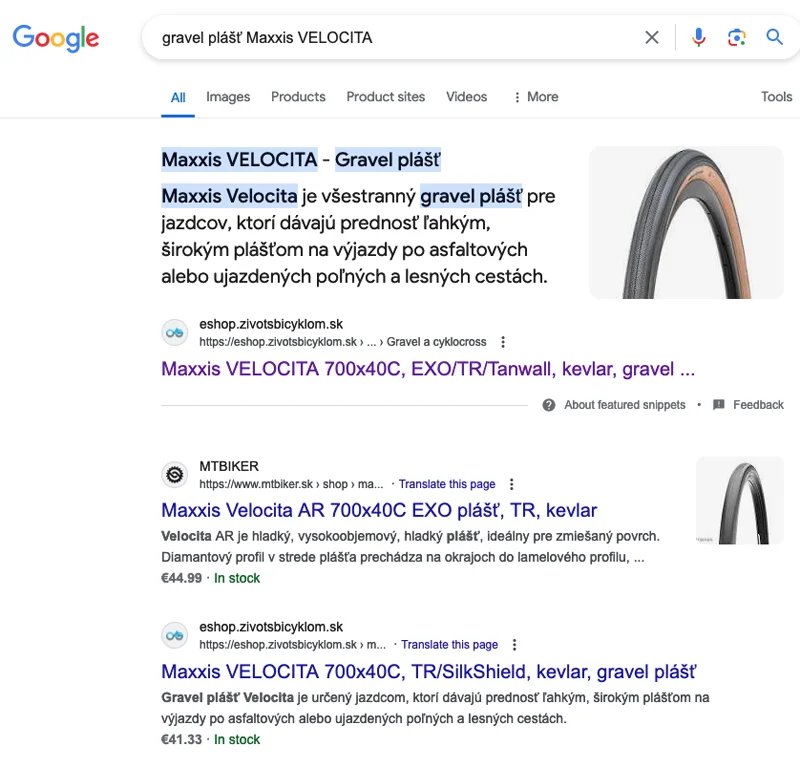This screenshot has height=768, width=800.
Task: Start voice search with microphone icon
Action: pos(698,38)
